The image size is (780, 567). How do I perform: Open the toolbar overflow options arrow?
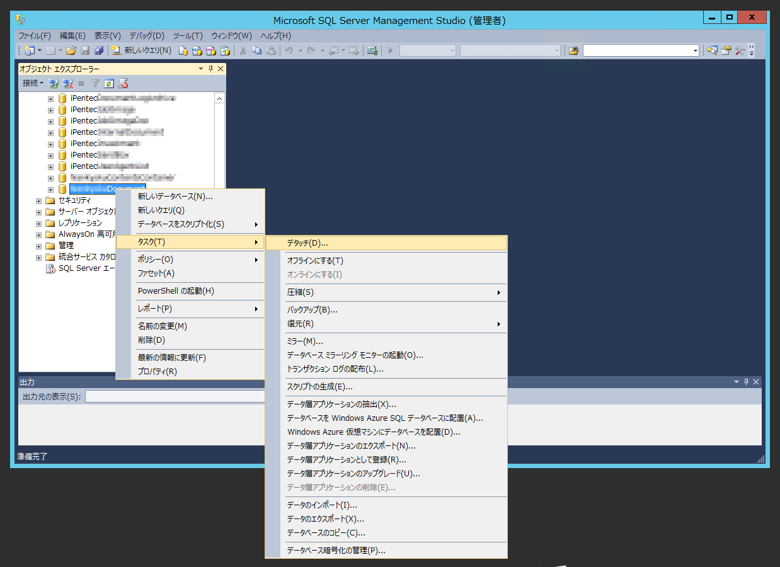point(751,50)
